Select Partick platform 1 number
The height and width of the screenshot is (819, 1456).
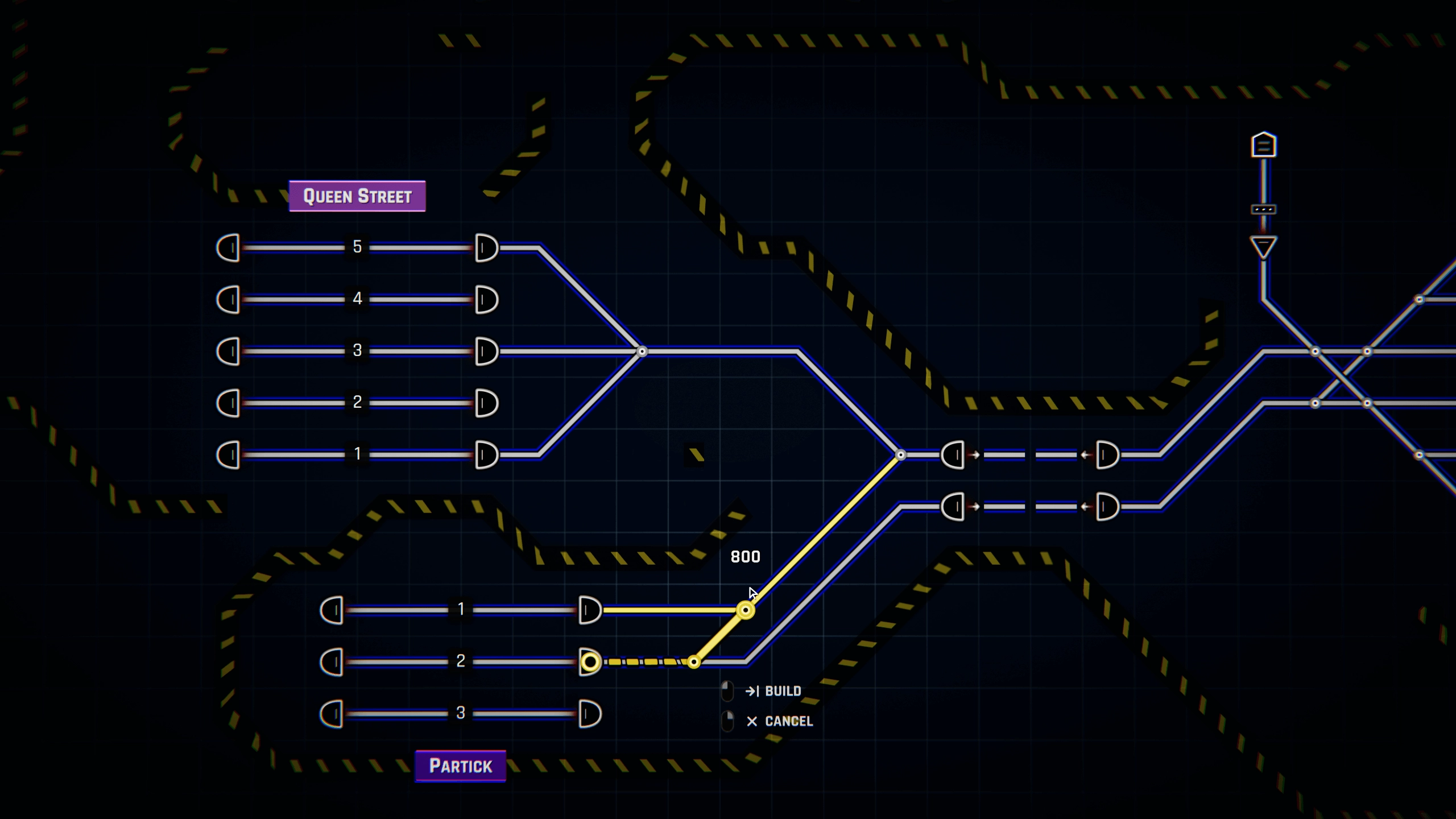461,609
